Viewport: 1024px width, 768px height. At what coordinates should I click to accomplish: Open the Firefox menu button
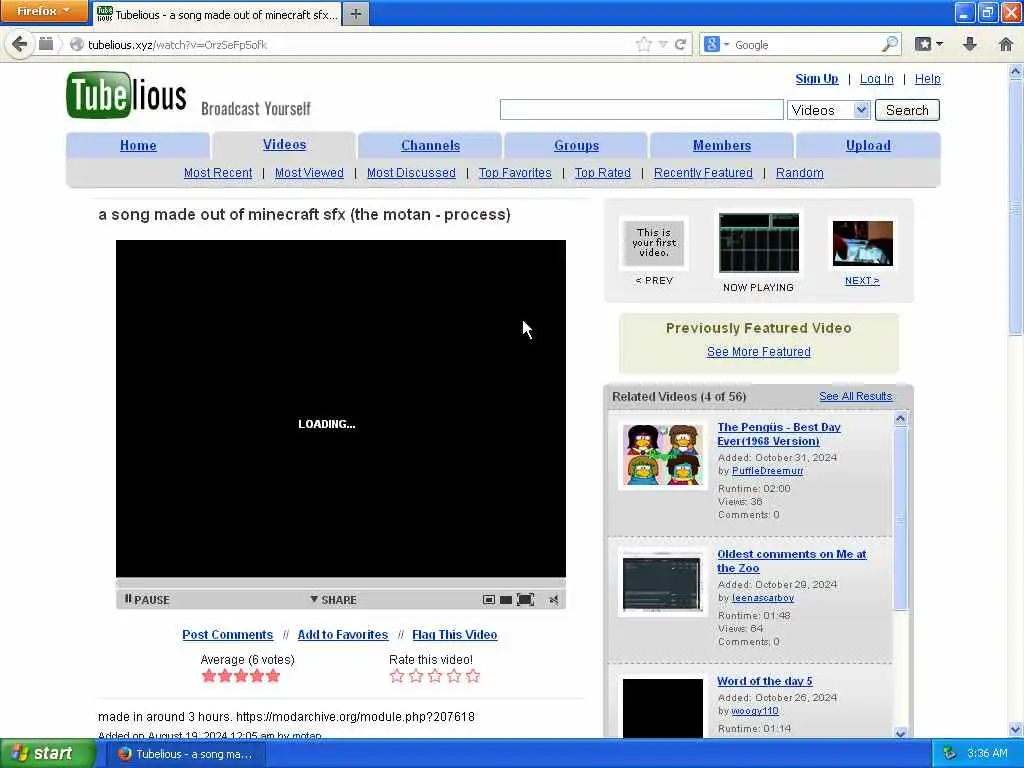(x=44, y=11)
